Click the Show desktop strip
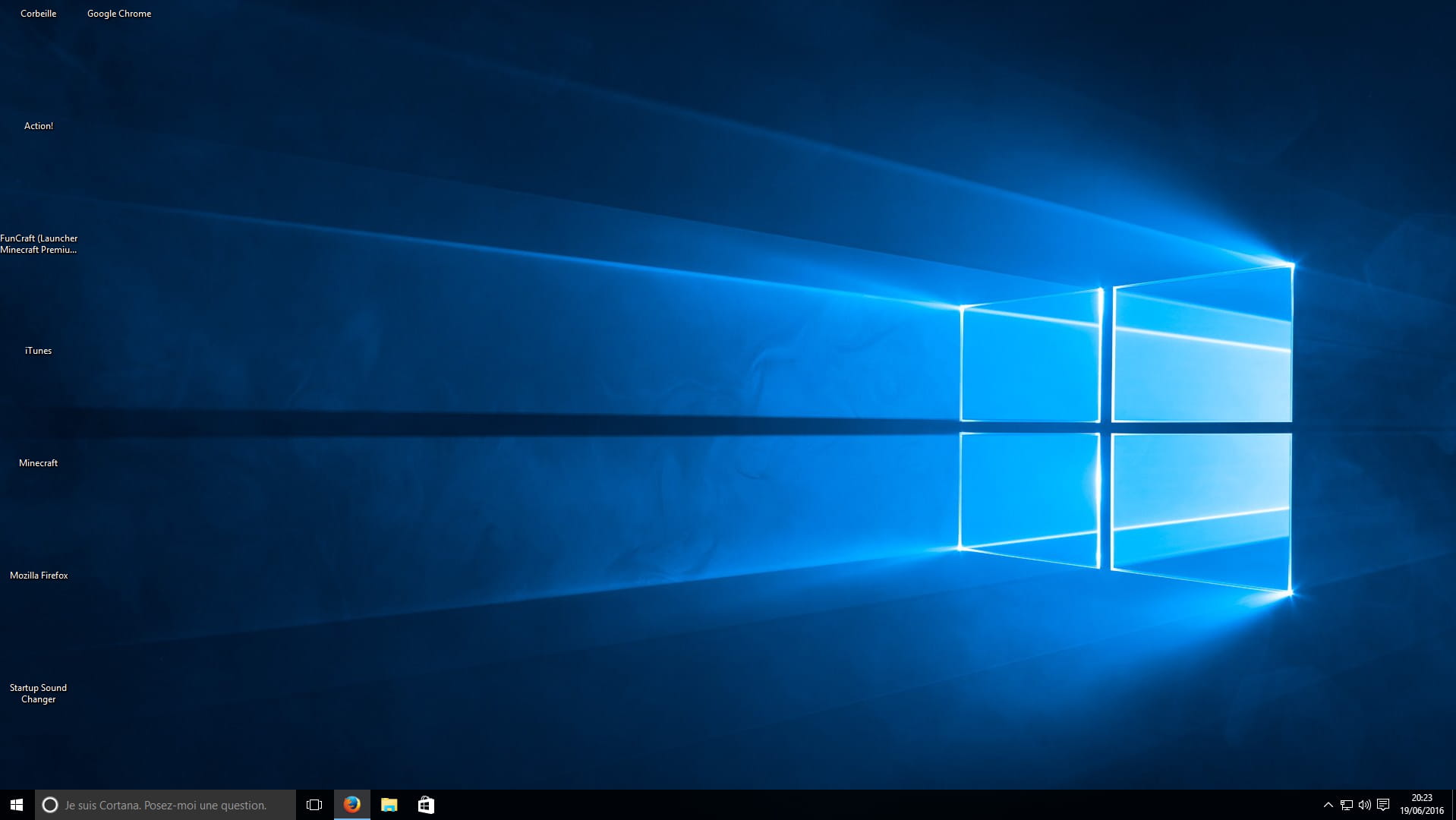The width and height of the screenshot is (1456, 820). tap(1453, 805)
